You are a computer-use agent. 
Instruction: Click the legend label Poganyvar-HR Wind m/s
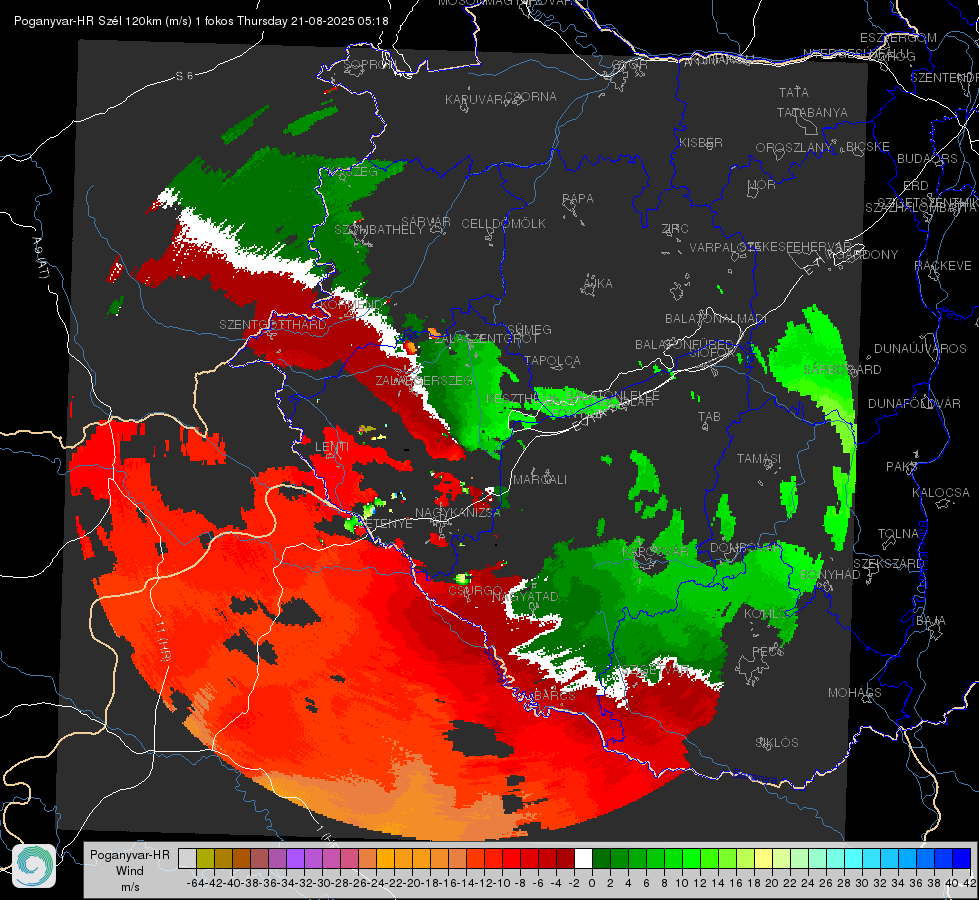tap(130, 871)
